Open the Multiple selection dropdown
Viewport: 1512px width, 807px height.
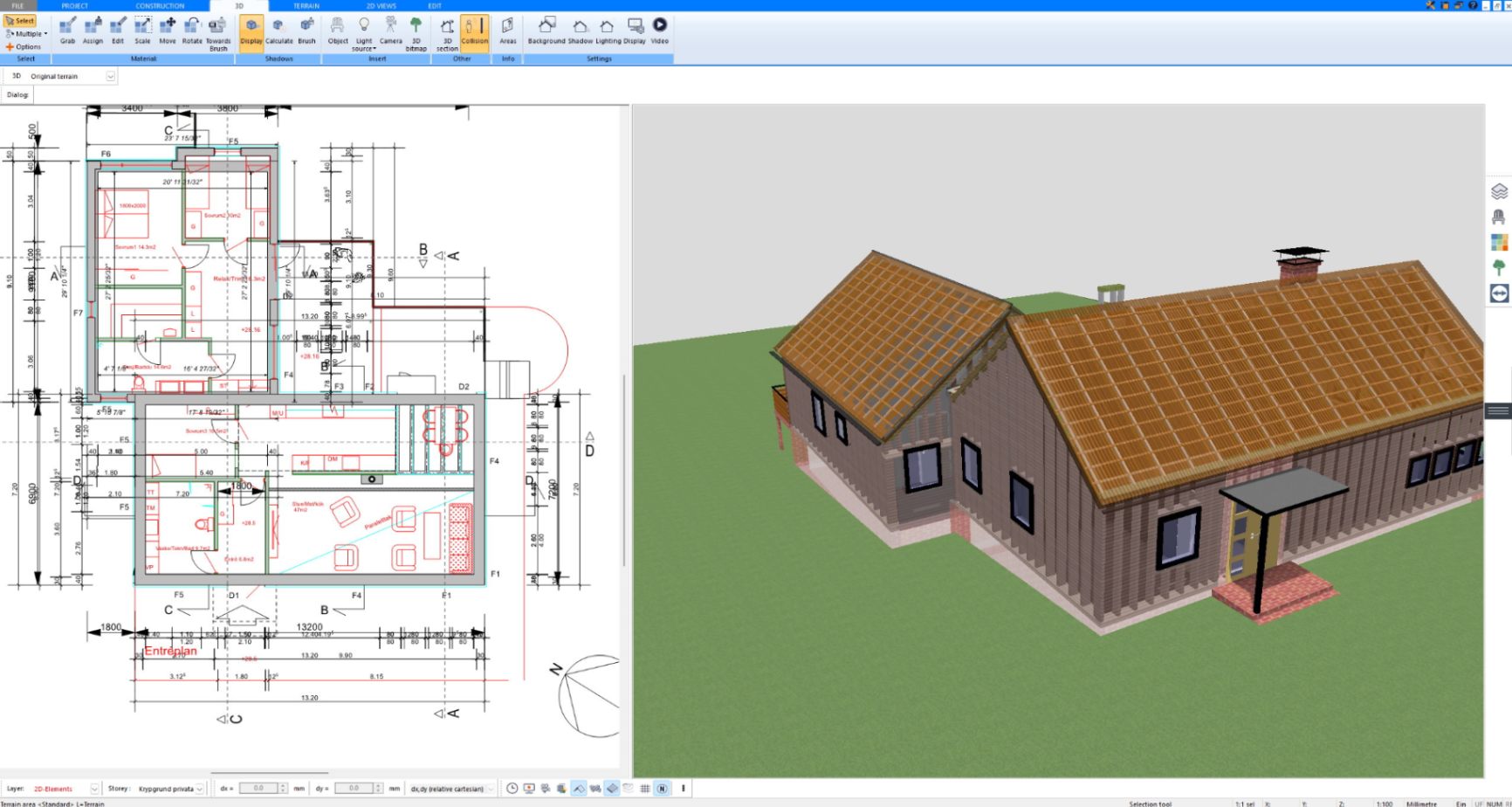coord(27,33)
